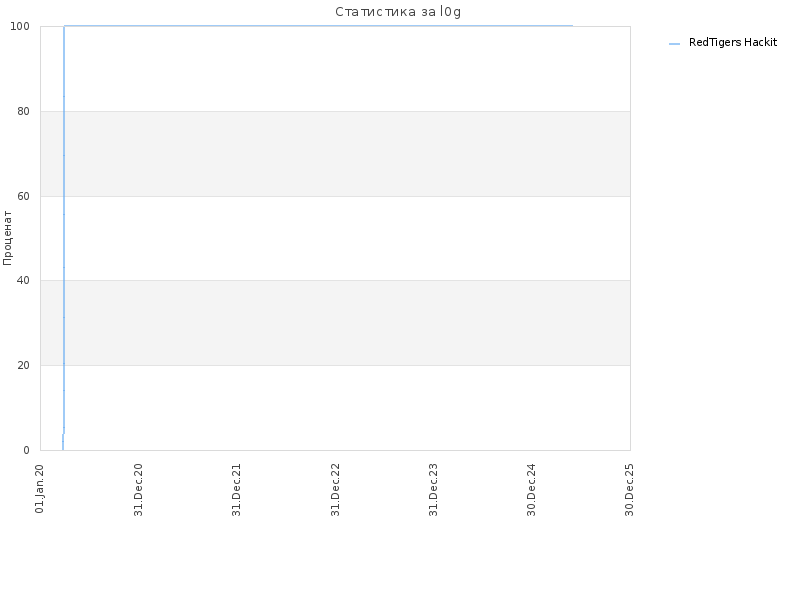The image size is (800, 600).
Task: Click the 30.Dec.25 x-axis label
Action: [629, 489]
